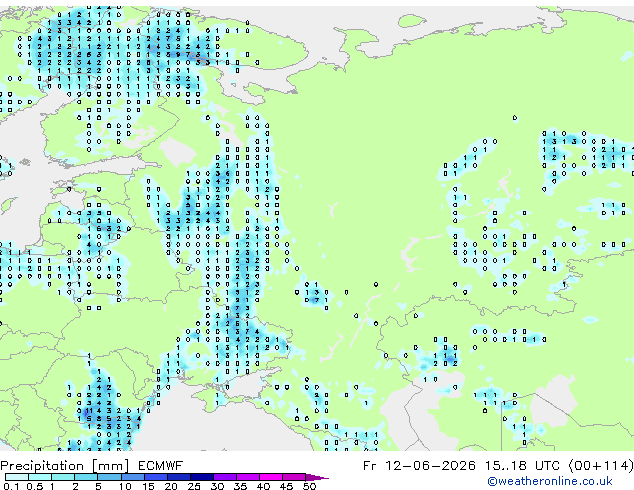The image size is (634, 490).
Task: Pick the legend swatch between 2 and 5
Action: tap(86, 477)
